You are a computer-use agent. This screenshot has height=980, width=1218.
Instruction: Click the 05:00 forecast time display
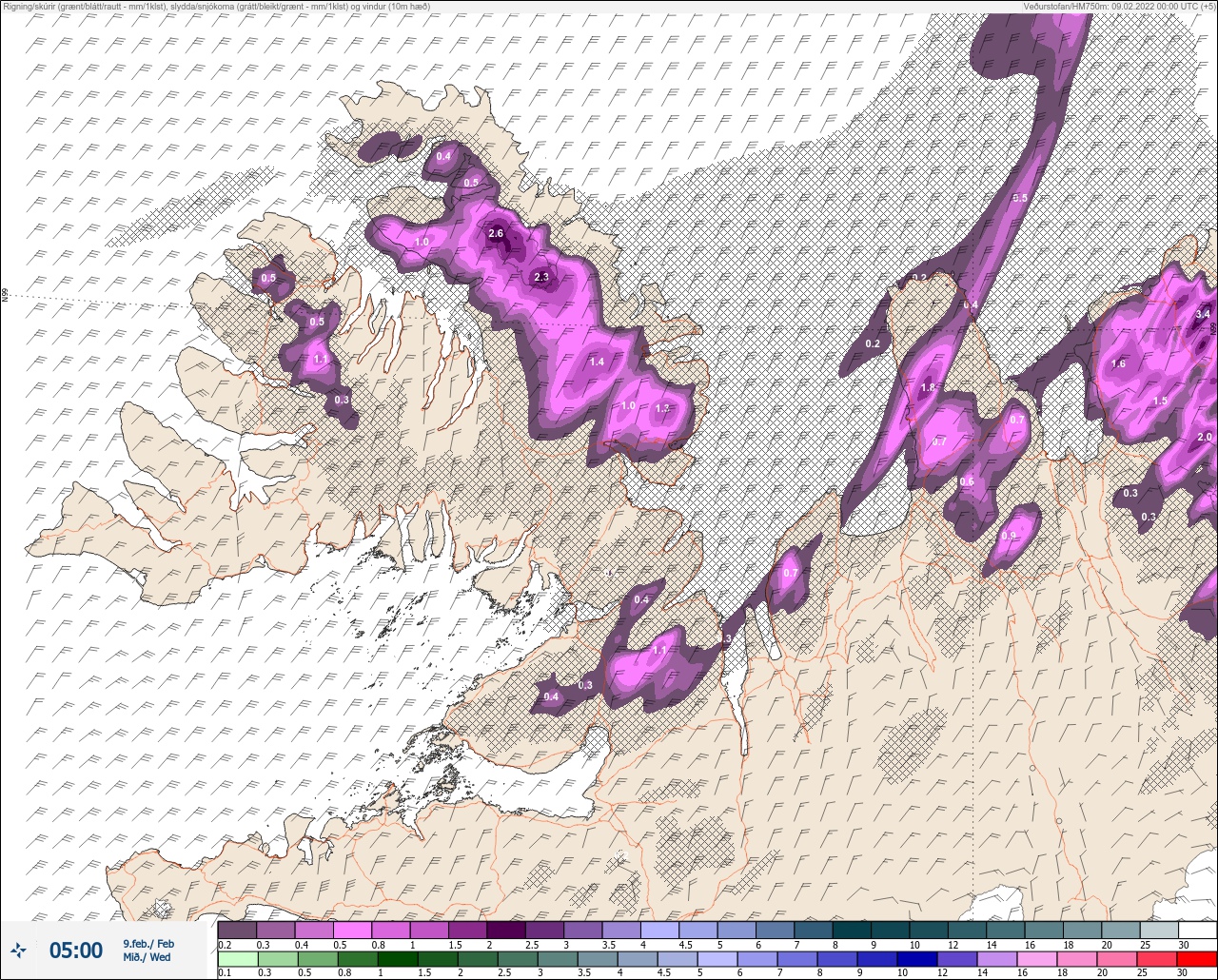[x=76, y=950]
